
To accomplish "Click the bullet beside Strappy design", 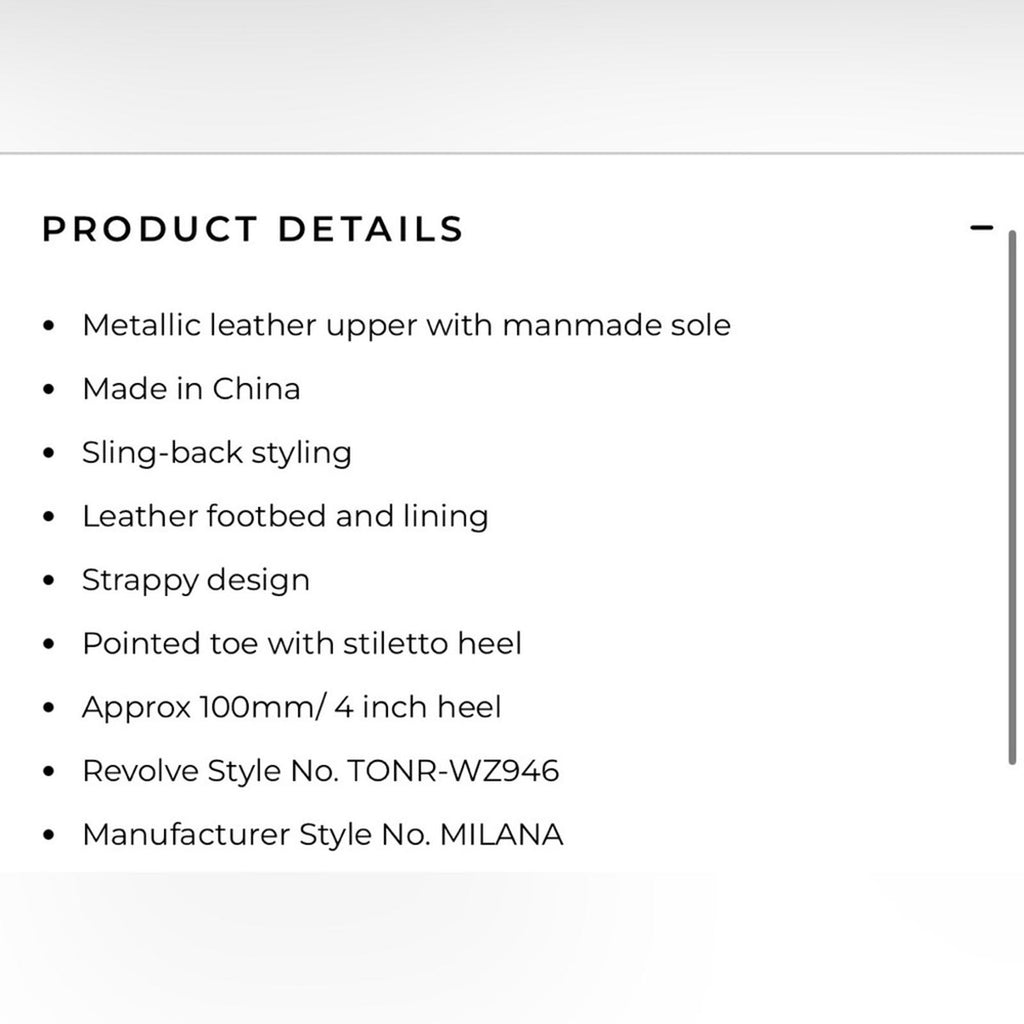I will 47,581.
